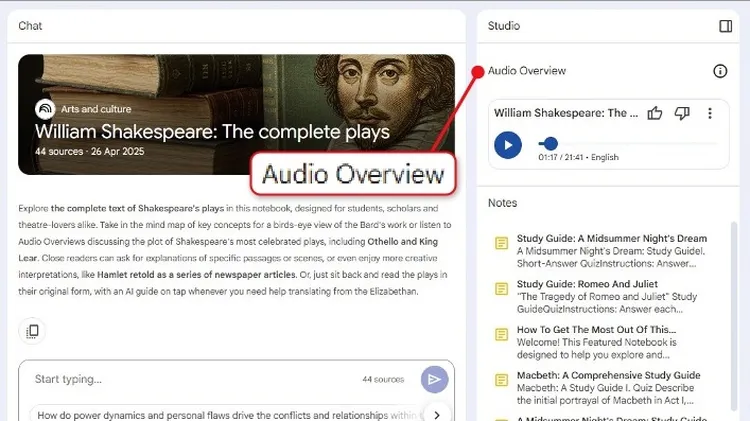750x421 pixels.
Task: Give thumbs up to the audio overview
Action: 654,113
